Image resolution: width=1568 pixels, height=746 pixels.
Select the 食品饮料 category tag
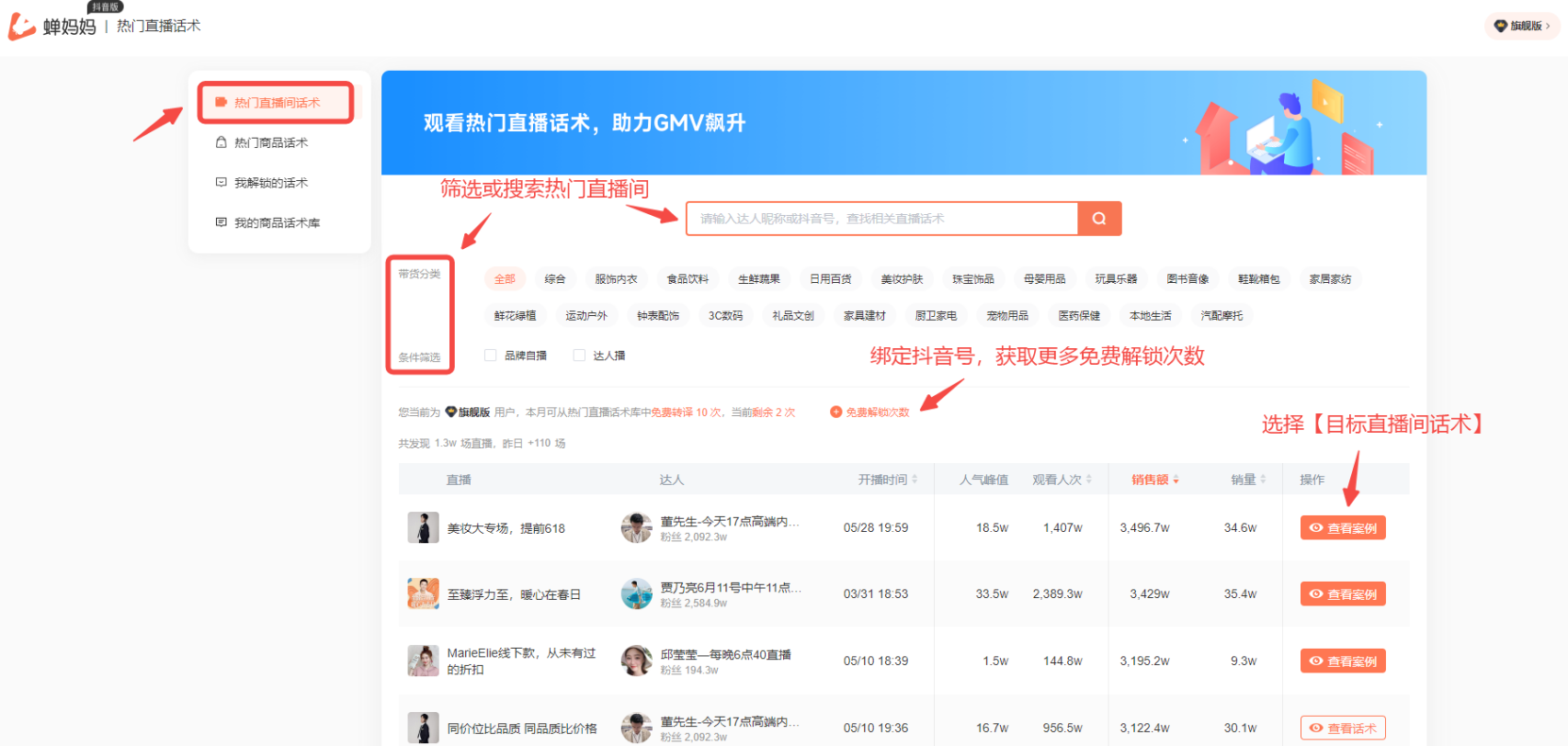(x=687, y=278)
